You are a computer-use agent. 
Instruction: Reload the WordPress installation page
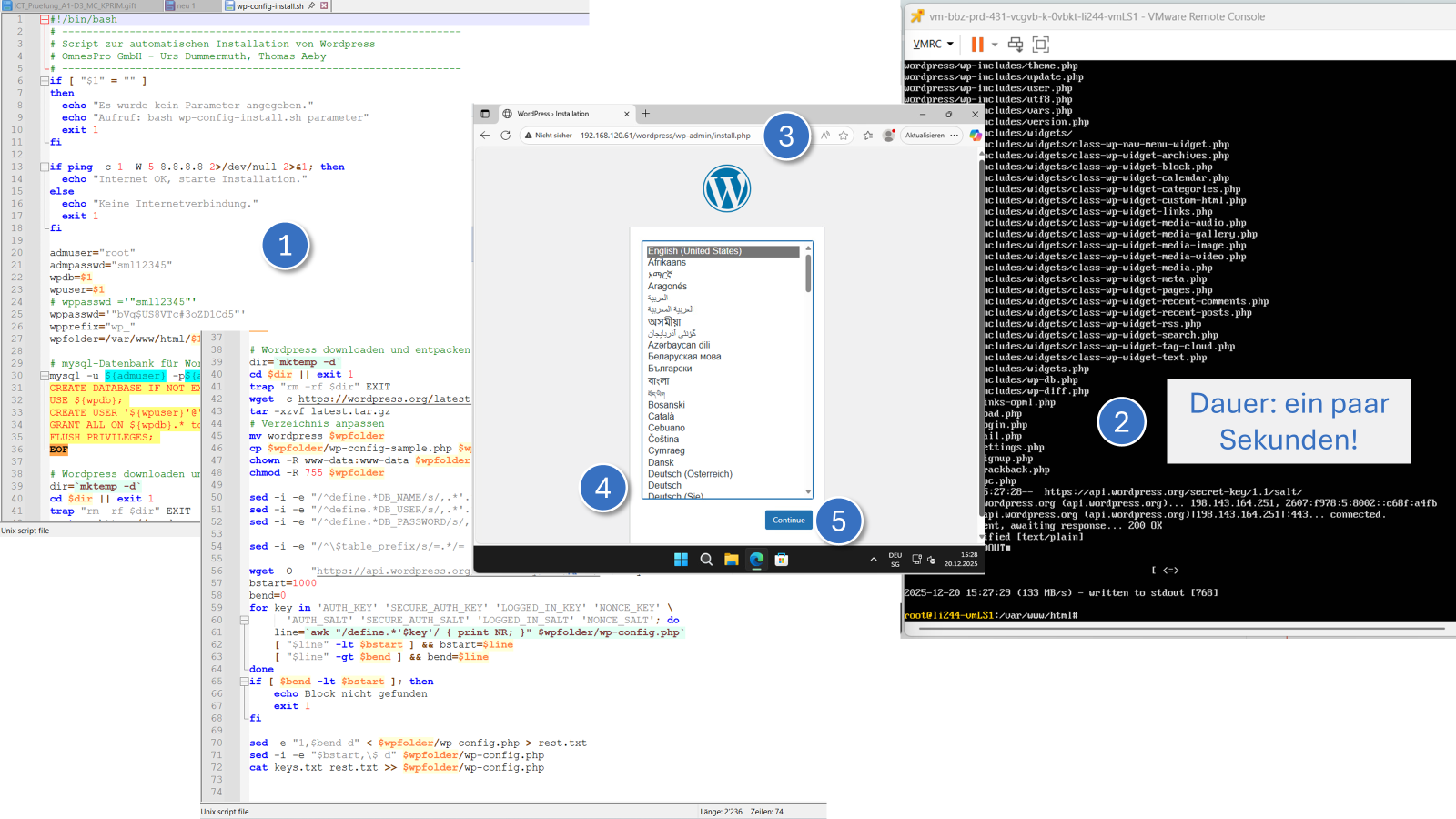pyautogui.click(x=506, y=136)
